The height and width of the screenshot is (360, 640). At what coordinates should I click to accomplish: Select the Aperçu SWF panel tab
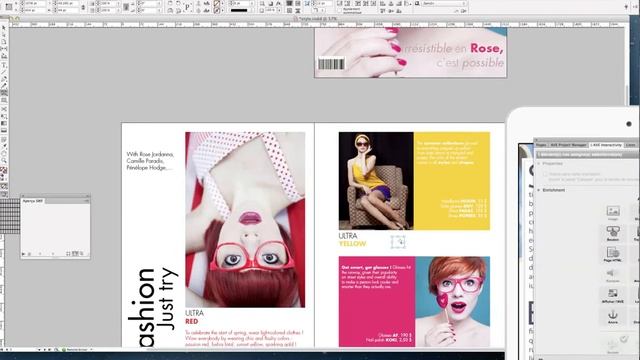pos(32,201)
